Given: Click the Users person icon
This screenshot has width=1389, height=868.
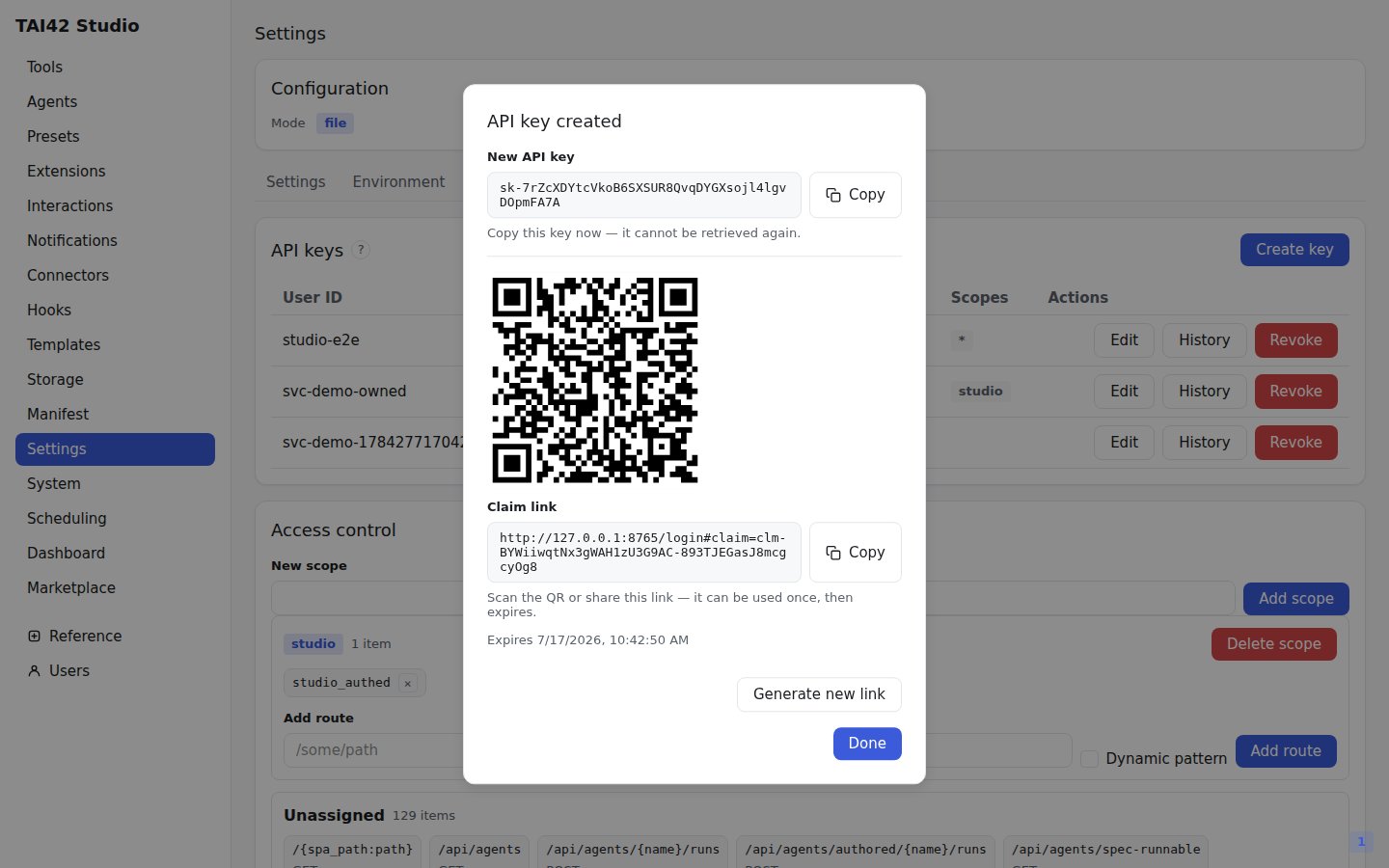Looking at the screenshot, I should [35, 671].
